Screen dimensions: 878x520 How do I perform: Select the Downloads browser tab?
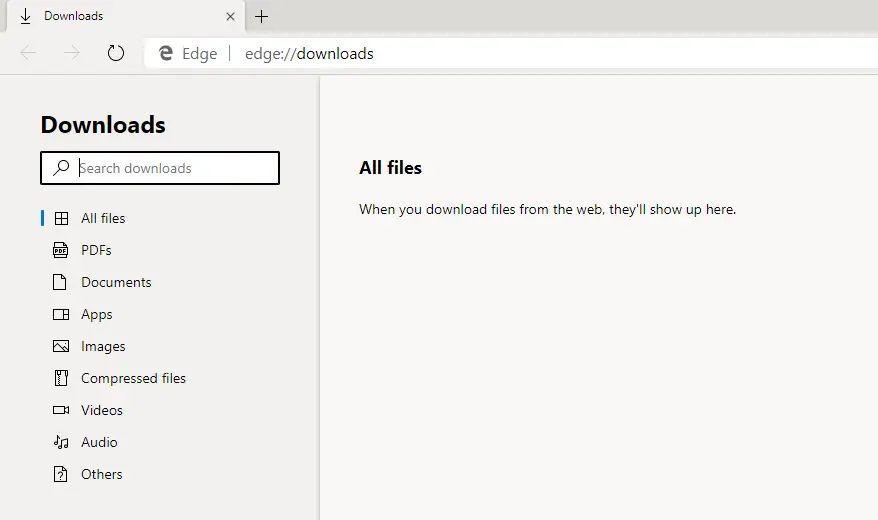[x=125, y=16]
